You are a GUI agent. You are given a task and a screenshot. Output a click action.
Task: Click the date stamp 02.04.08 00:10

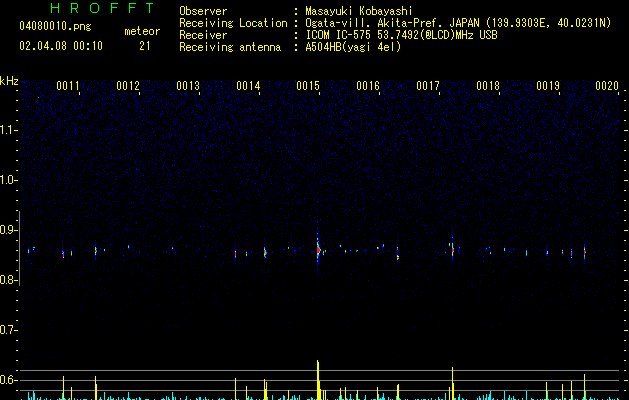[61, 46]
